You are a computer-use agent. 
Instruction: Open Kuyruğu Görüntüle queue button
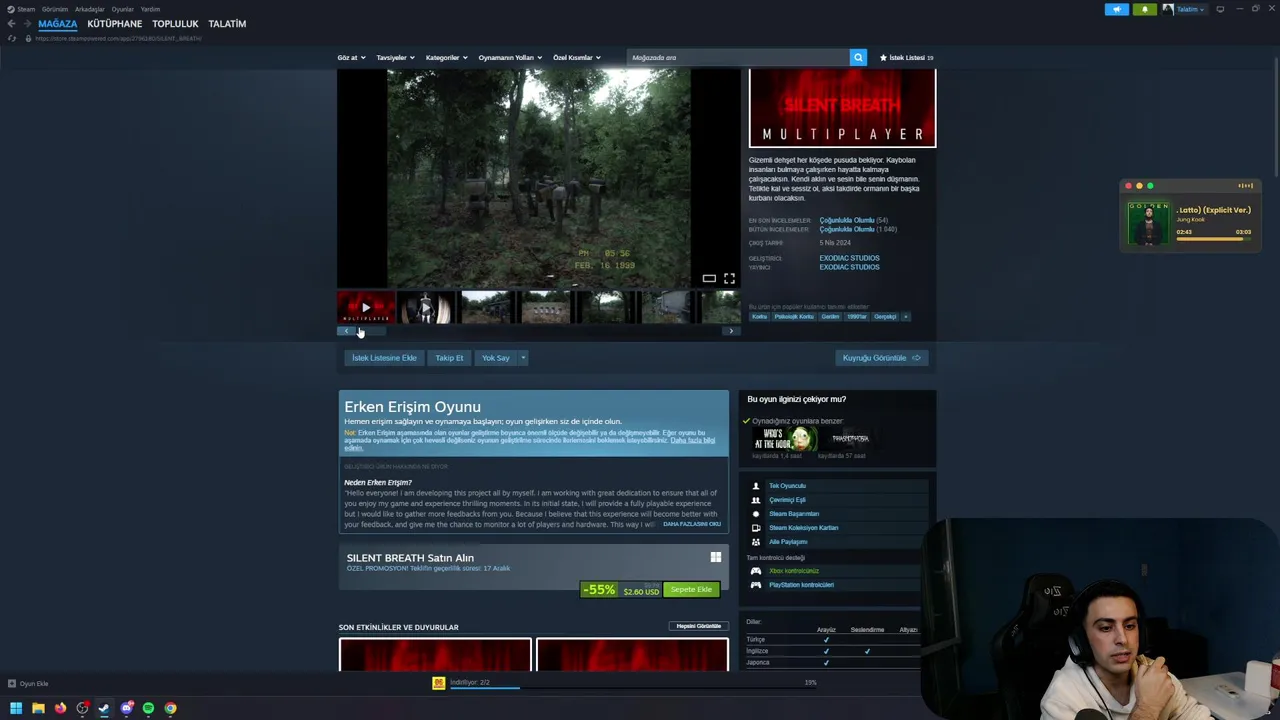pos(882,358)
